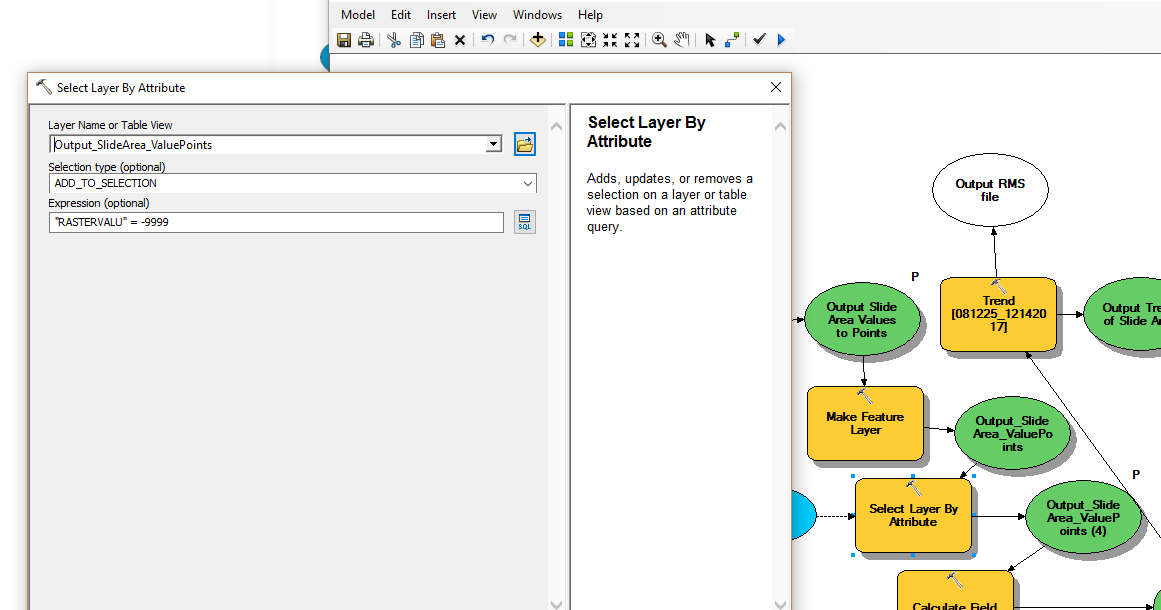Click the 'Layer Name or Table View' label
1161x610 pixels.
(110, 125)
